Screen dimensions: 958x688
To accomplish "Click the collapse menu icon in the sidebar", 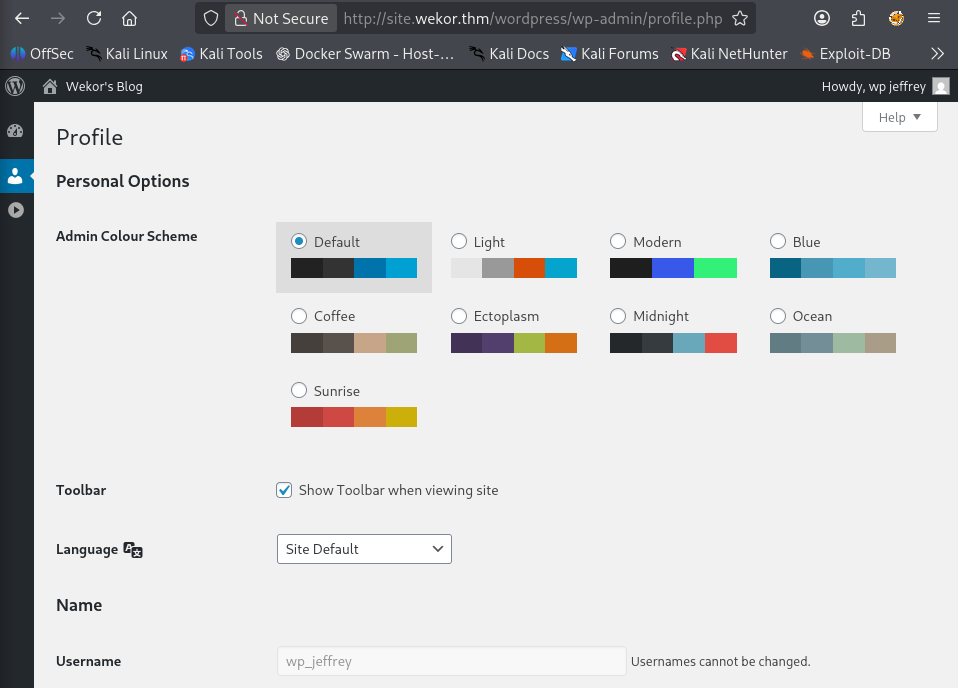I will tap(16, 210).
